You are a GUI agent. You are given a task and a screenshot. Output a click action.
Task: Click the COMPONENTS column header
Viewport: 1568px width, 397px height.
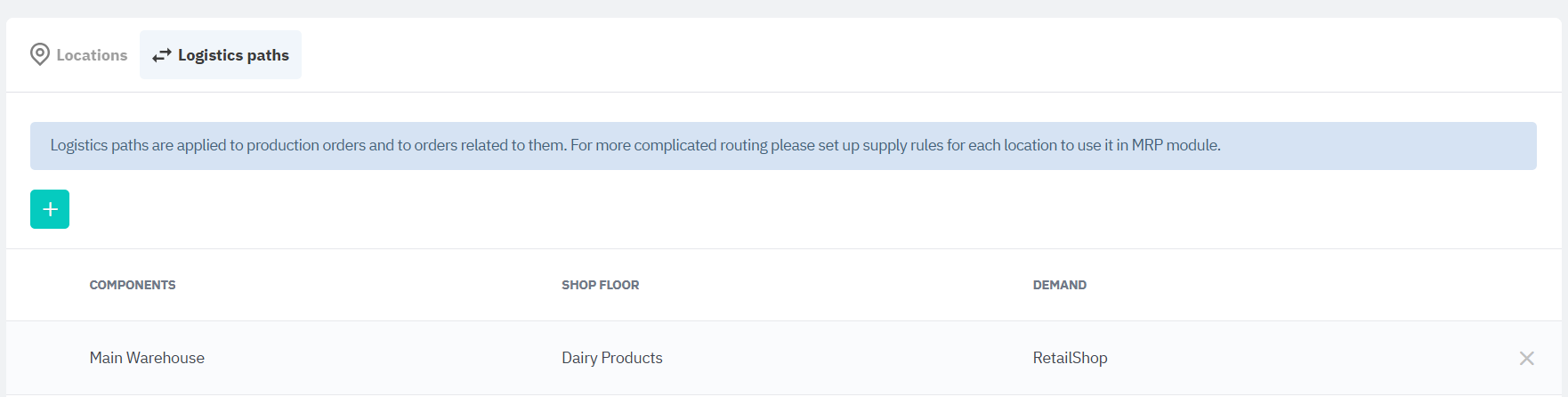(x=133, y=285)
